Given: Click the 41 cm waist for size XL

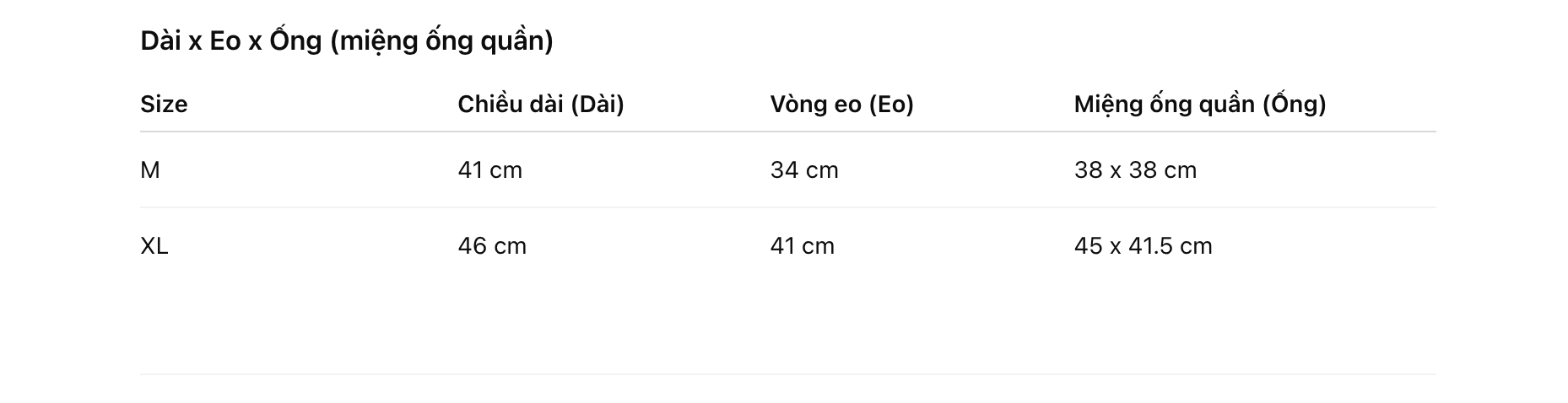Looking at the screenshot, I should (x=803, y=246).
